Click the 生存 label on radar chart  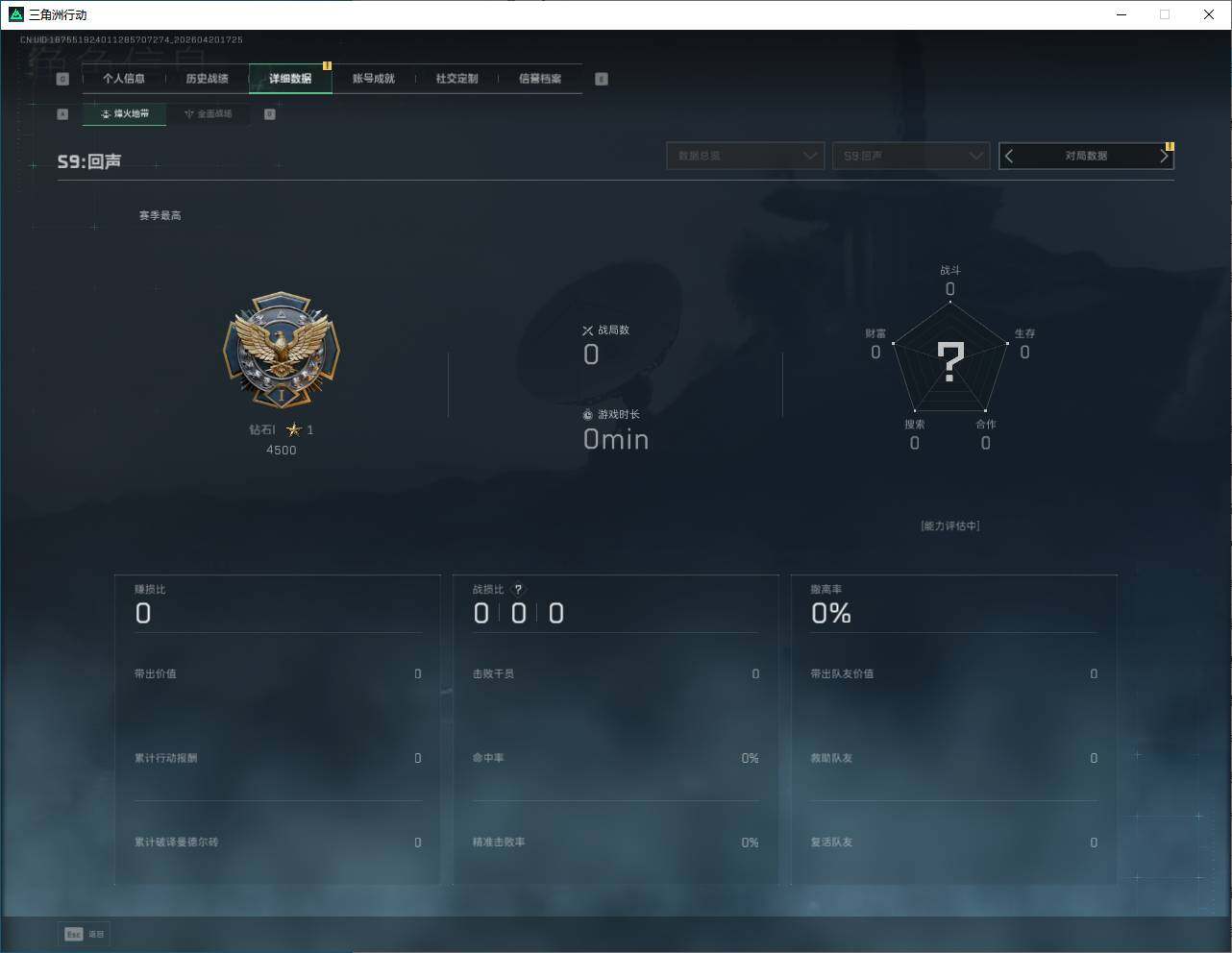point(1025,333)
